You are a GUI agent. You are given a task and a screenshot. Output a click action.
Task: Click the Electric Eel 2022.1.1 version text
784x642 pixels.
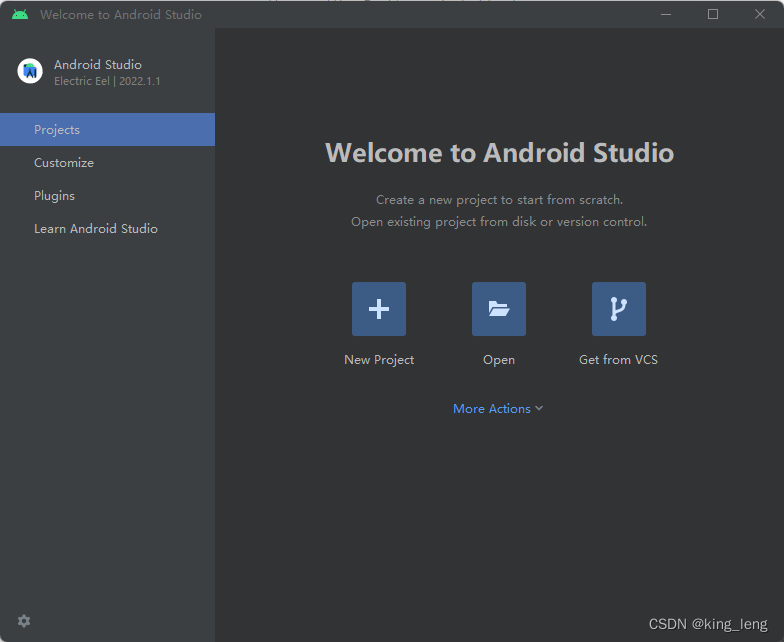point(107,81)
